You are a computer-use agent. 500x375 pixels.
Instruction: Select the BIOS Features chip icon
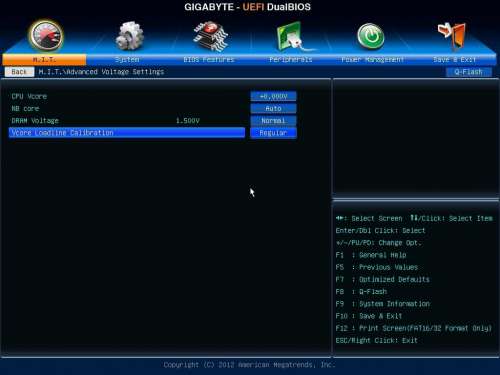coord(211,36)
